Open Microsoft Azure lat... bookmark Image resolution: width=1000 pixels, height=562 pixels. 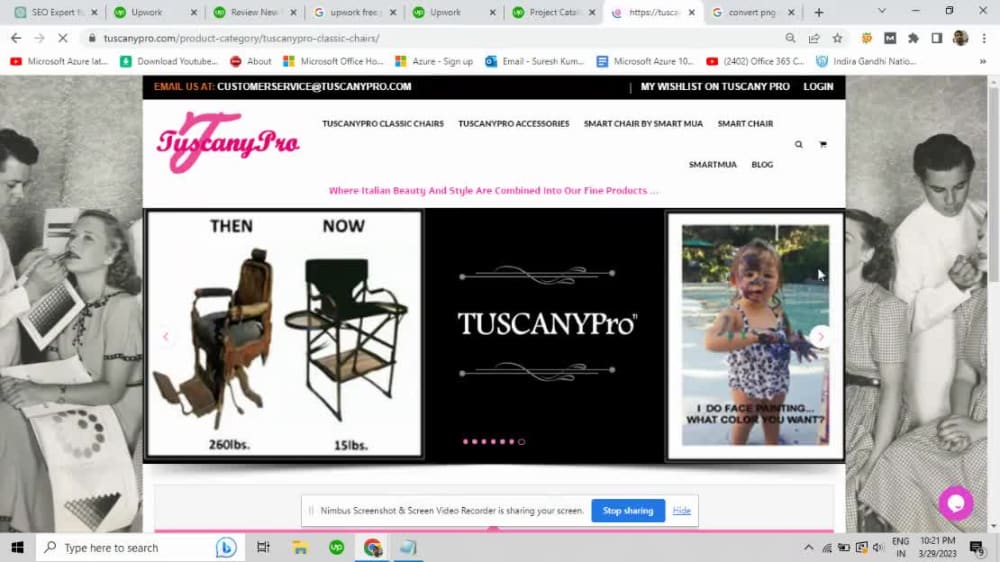(59, 61)
